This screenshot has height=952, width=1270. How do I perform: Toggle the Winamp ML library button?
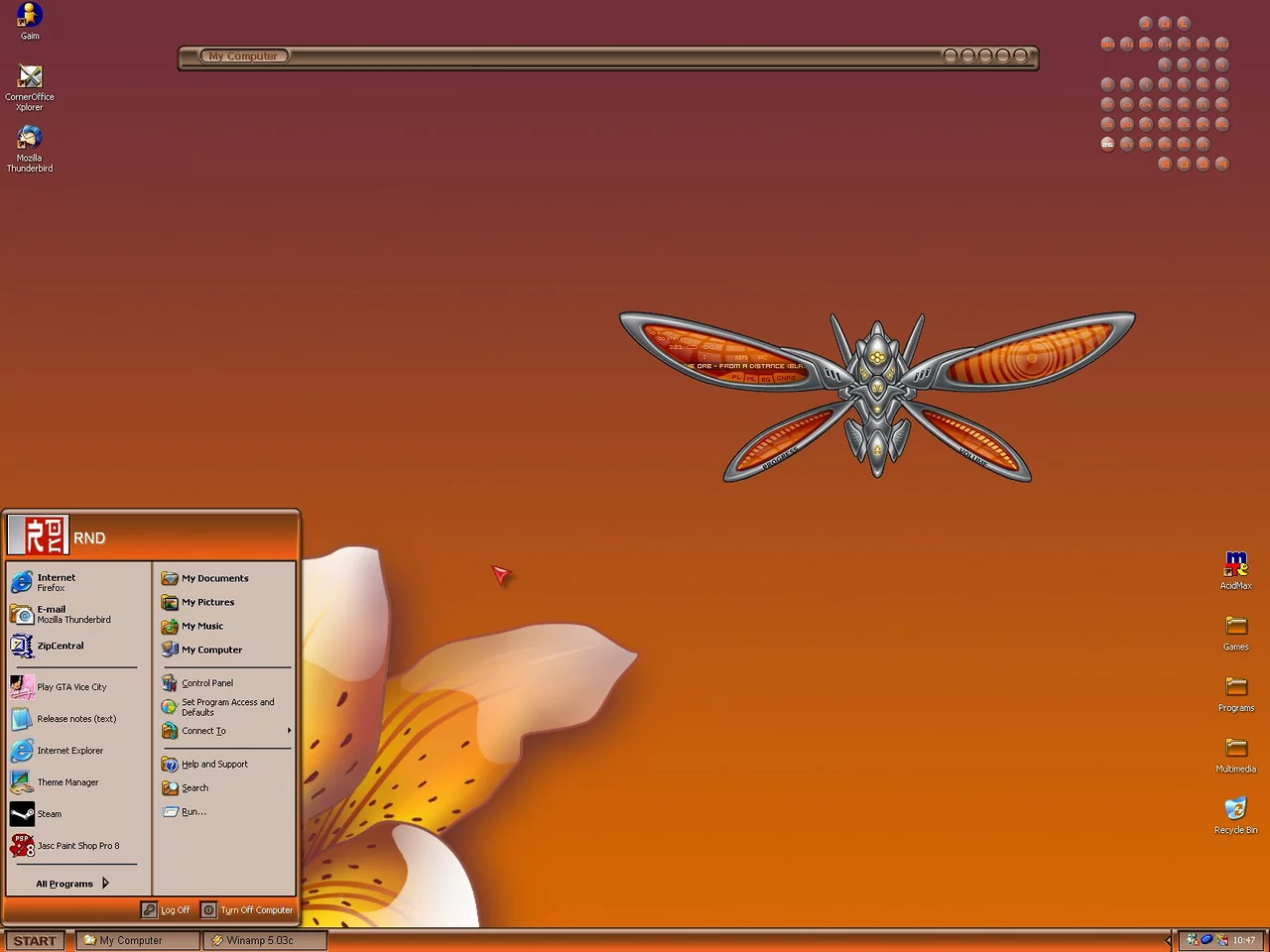(x=751, y=378)
